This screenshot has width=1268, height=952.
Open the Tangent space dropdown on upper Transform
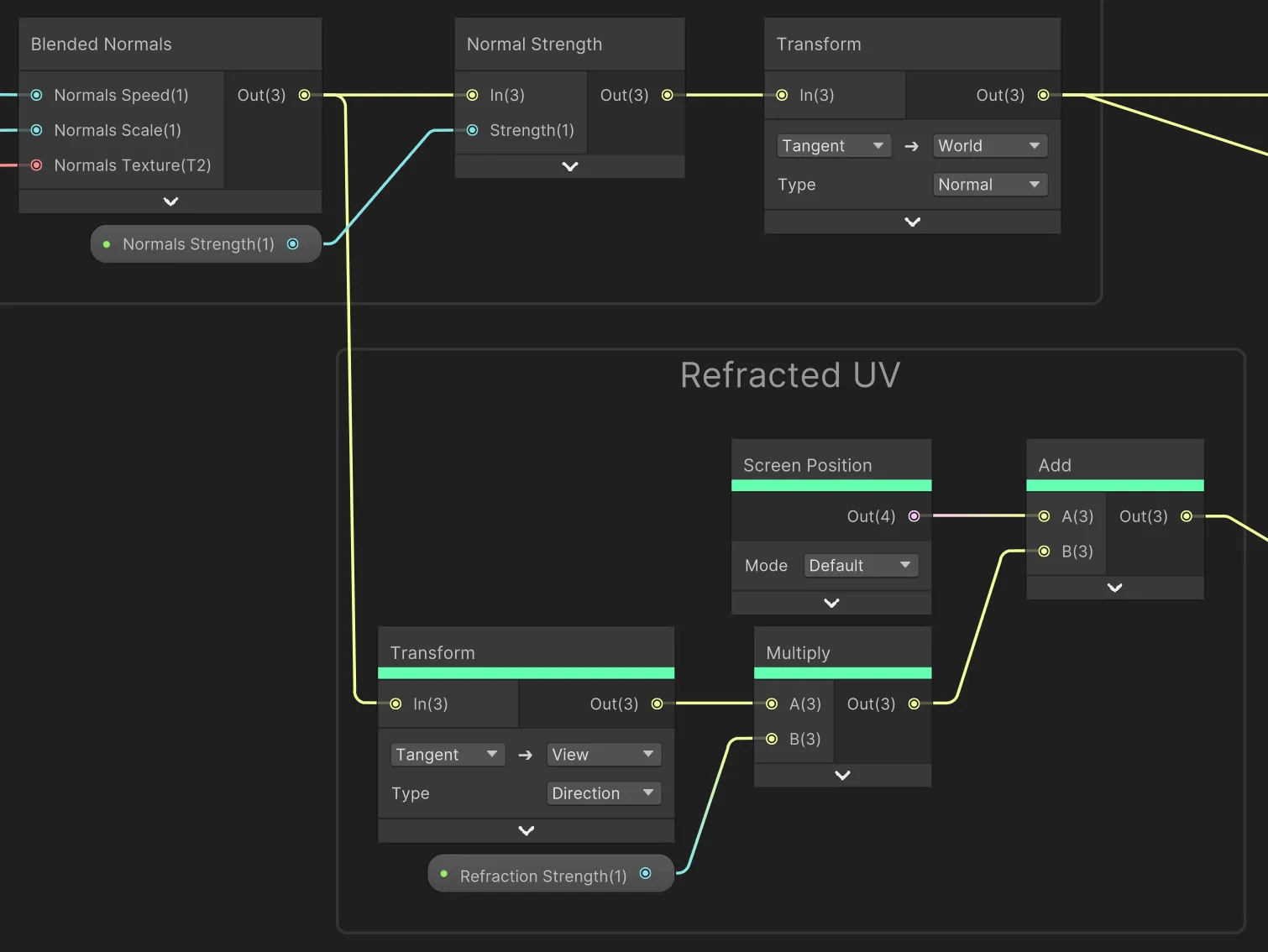click(x=833, y=145)
